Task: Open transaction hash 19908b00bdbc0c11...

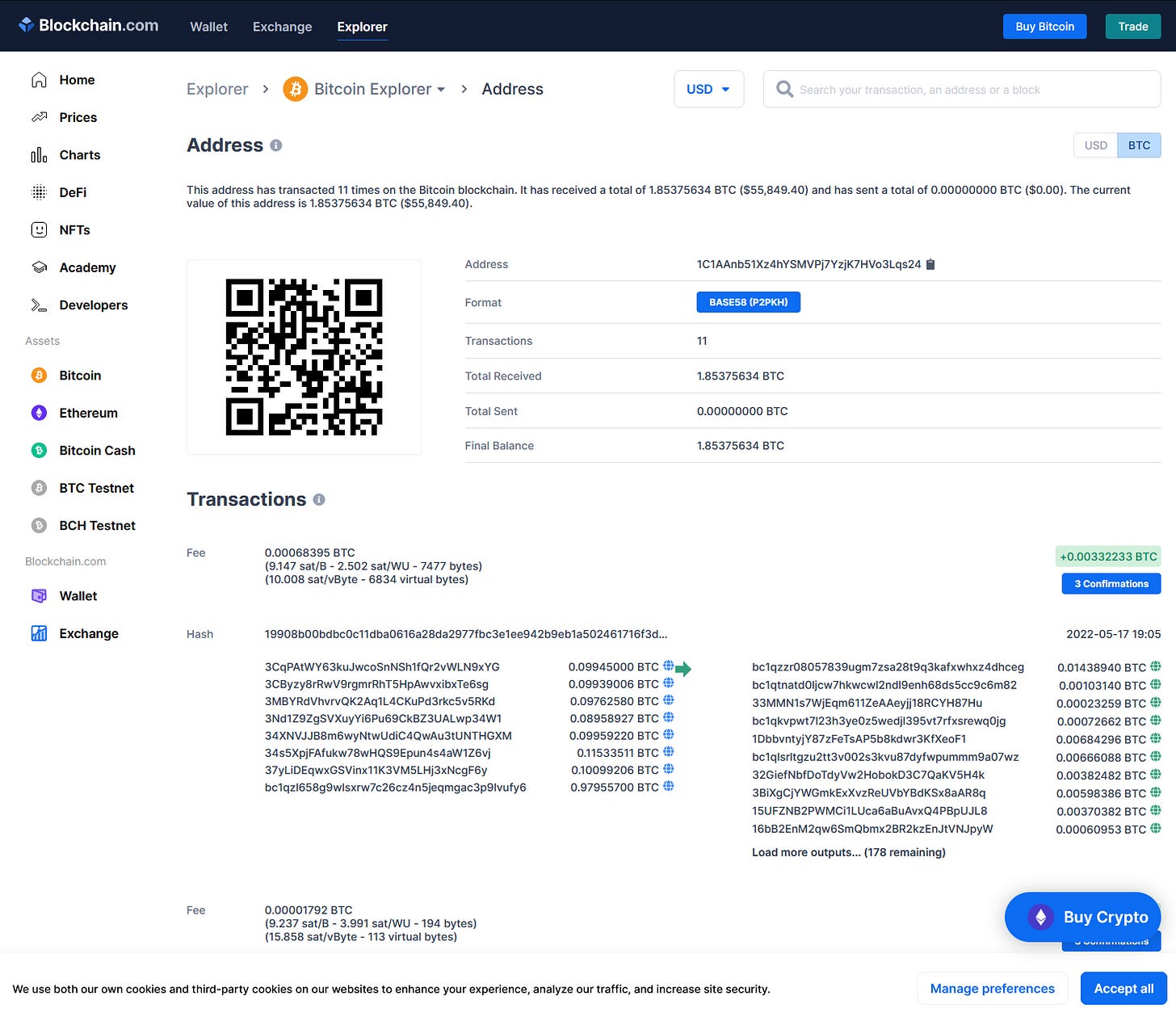Action: 466,634
